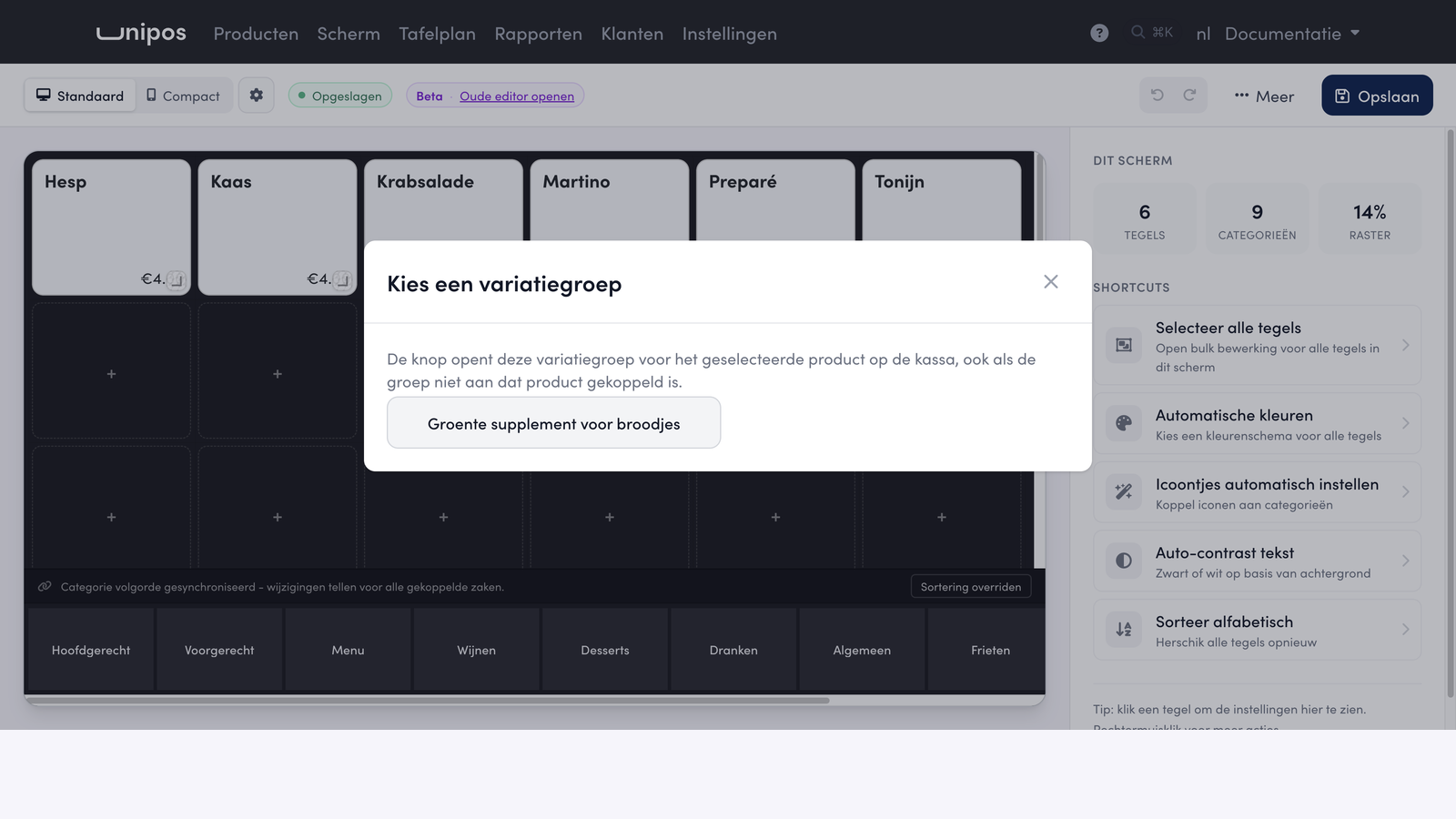
Task: Expand the Icoontjes automatisch instellen chevron
Action: pyautogui.click(x=1406, y=492)
